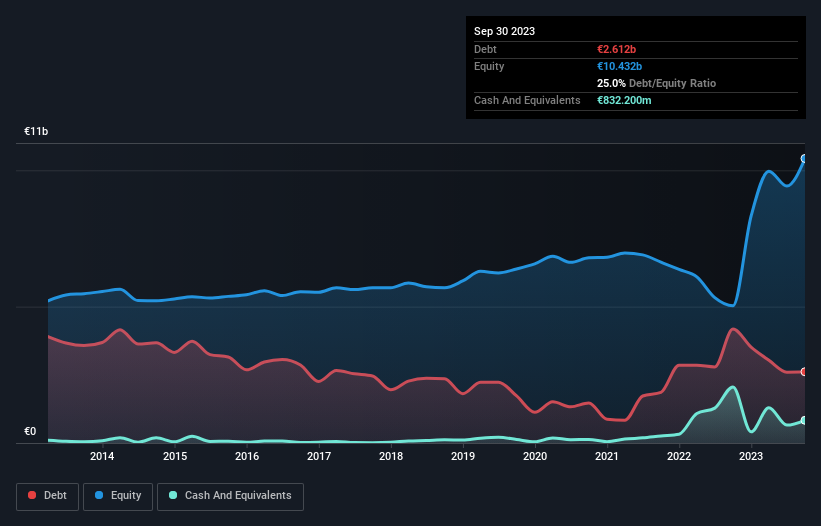
Task: Click the €10.432b equity value
Action: point(619,66)
